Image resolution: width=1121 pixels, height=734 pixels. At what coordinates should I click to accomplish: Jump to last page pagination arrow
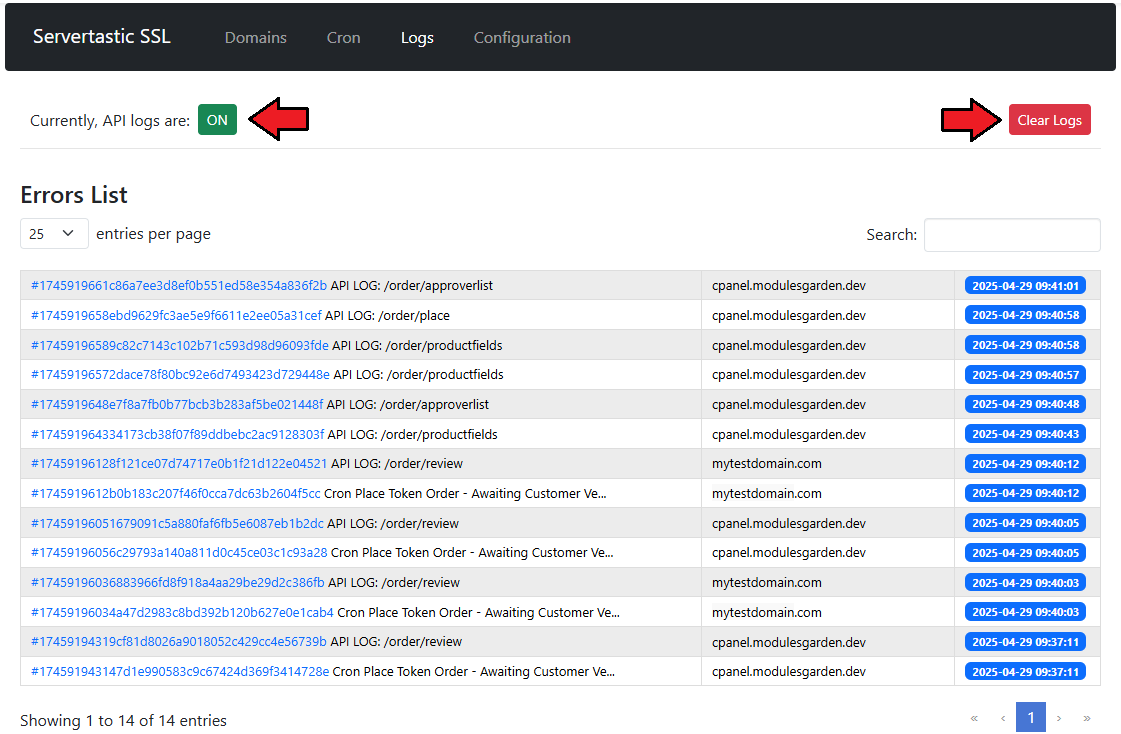pos(1087,718)
